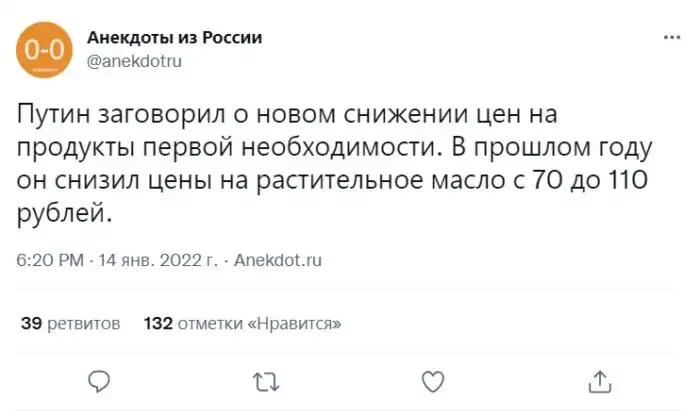Show the отметки «Нравится» list
The width and height of the screenshot is (700, 417).
tap(259, 324)
